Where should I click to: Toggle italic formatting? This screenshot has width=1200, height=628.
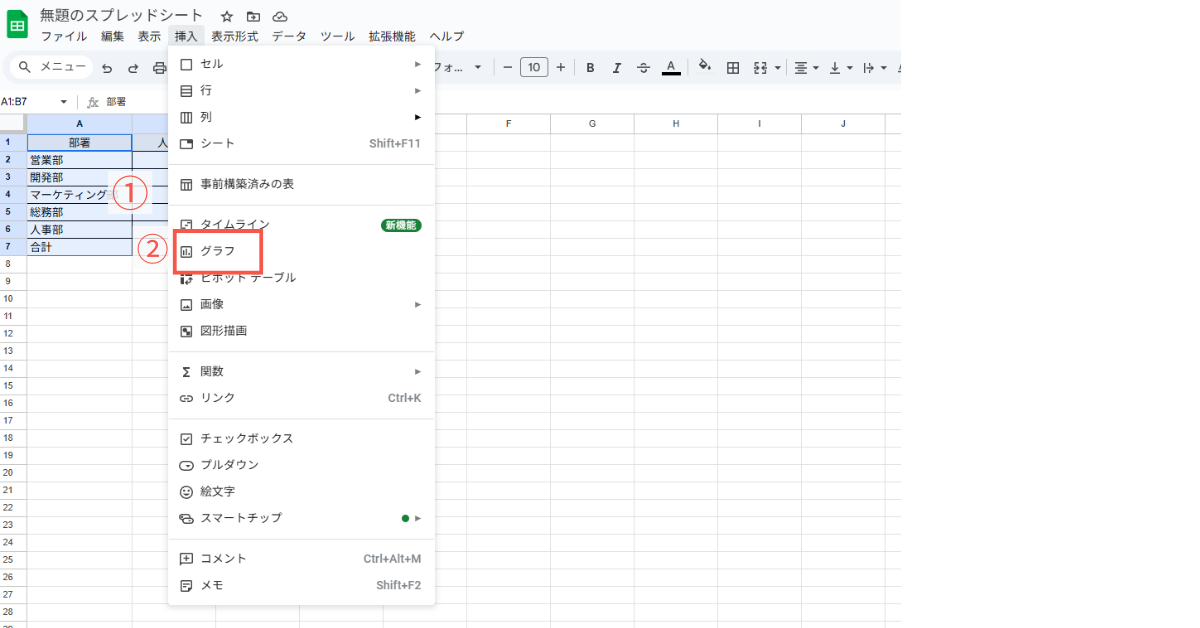(616, 68)
